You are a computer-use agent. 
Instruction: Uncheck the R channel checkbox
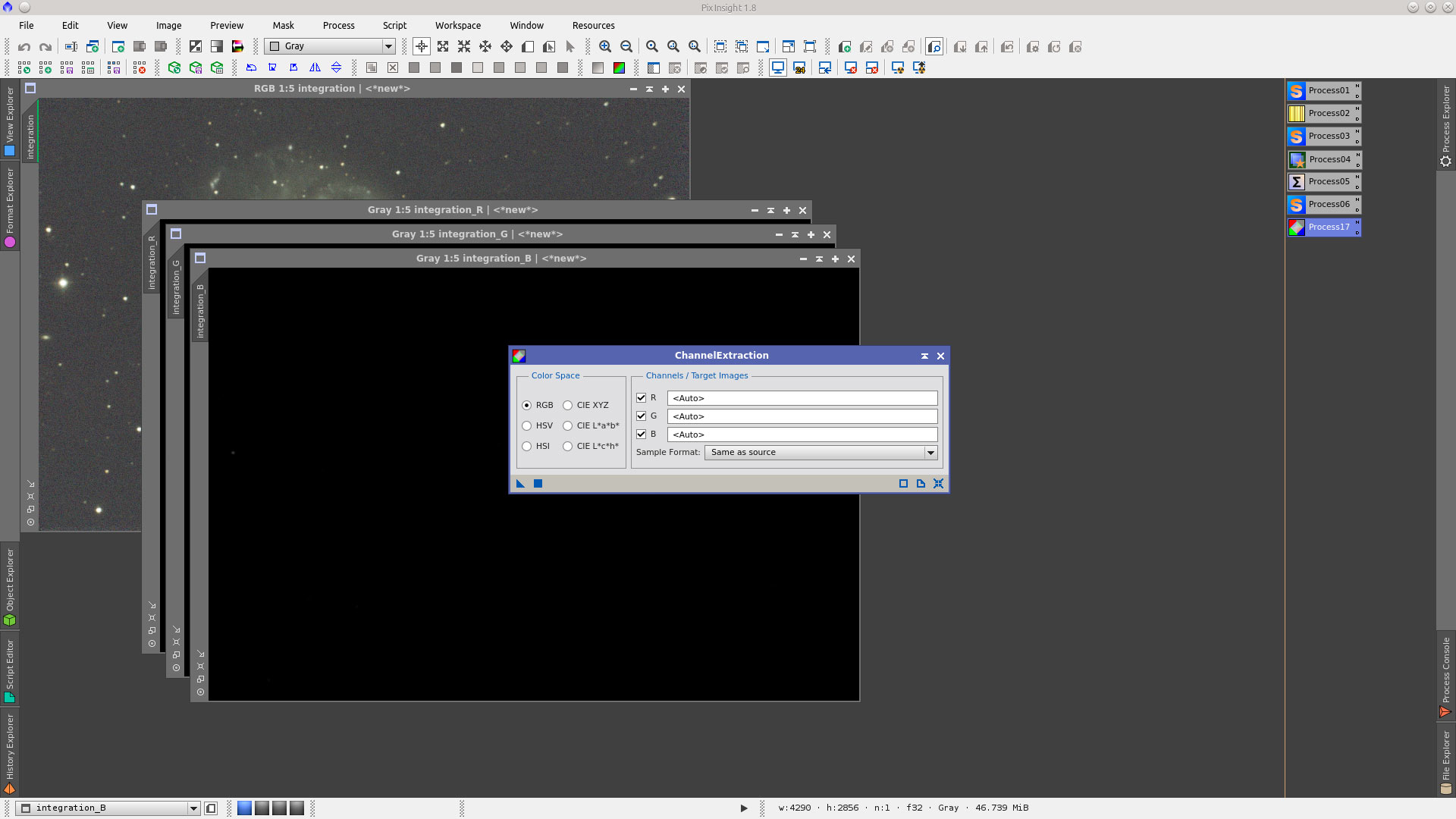(x=641, y=397)
